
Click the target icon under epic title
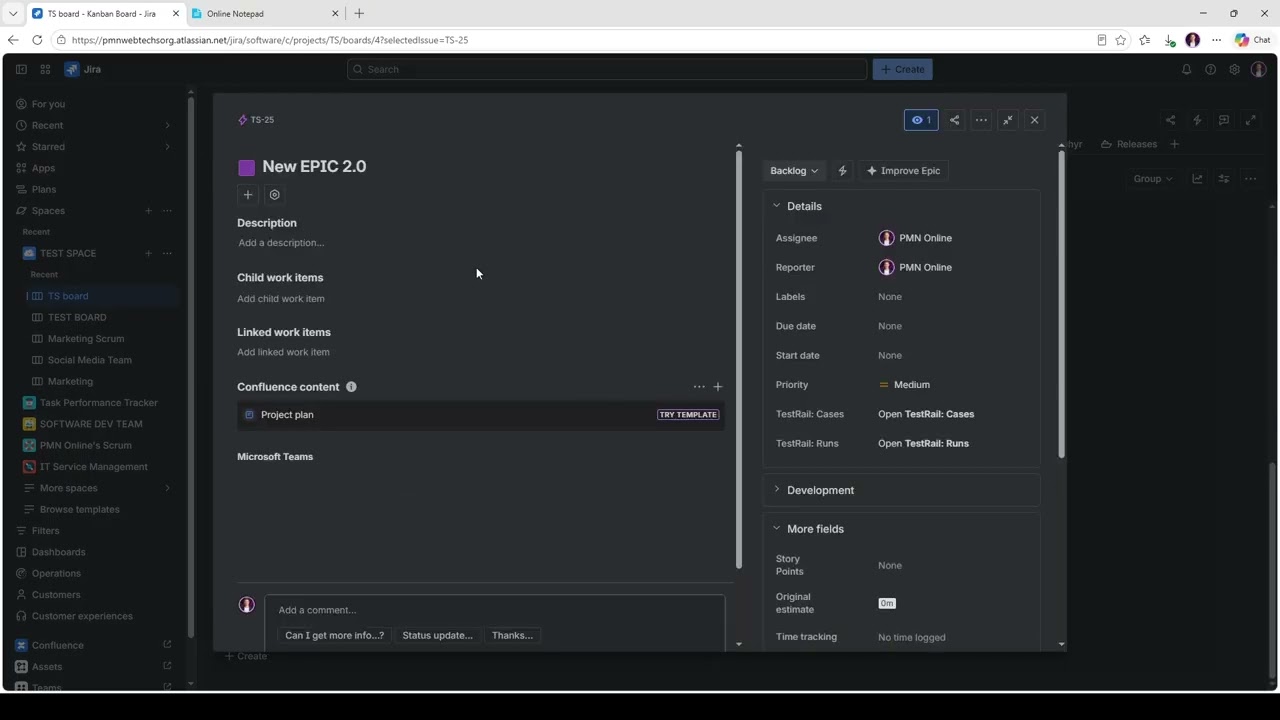click(275, 195)
